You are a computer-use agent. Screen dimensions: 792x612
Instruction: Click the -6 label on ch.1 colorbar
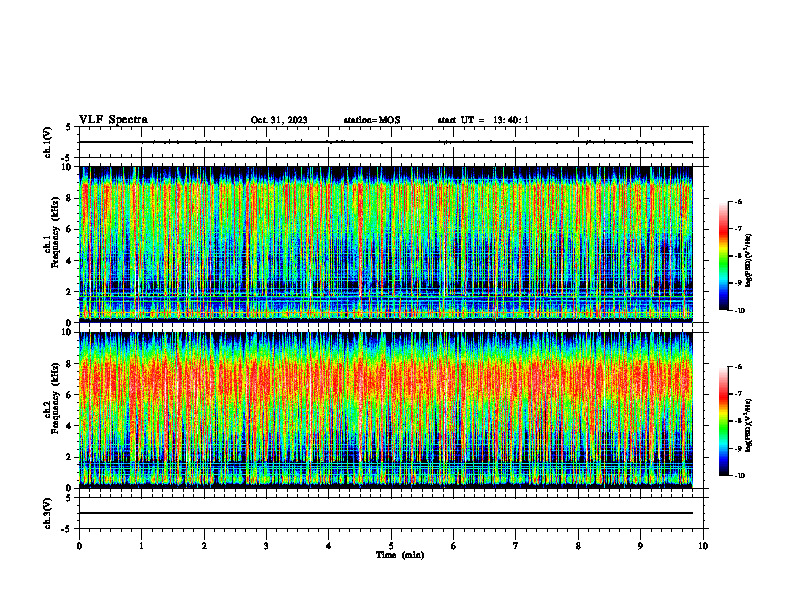coord(738,201)
